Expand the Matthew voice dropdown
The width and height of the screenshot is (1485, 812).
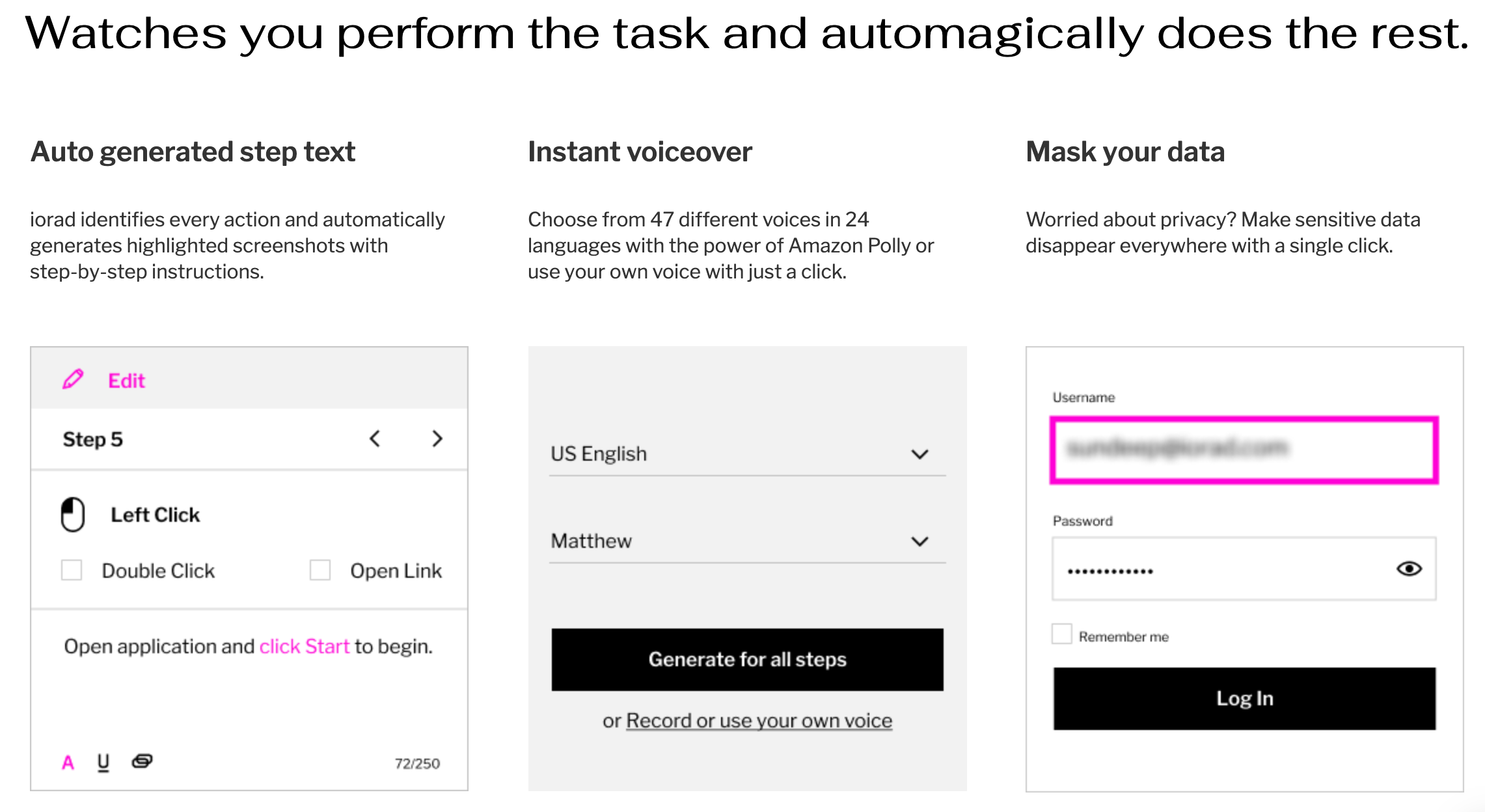tap(747, 541)
